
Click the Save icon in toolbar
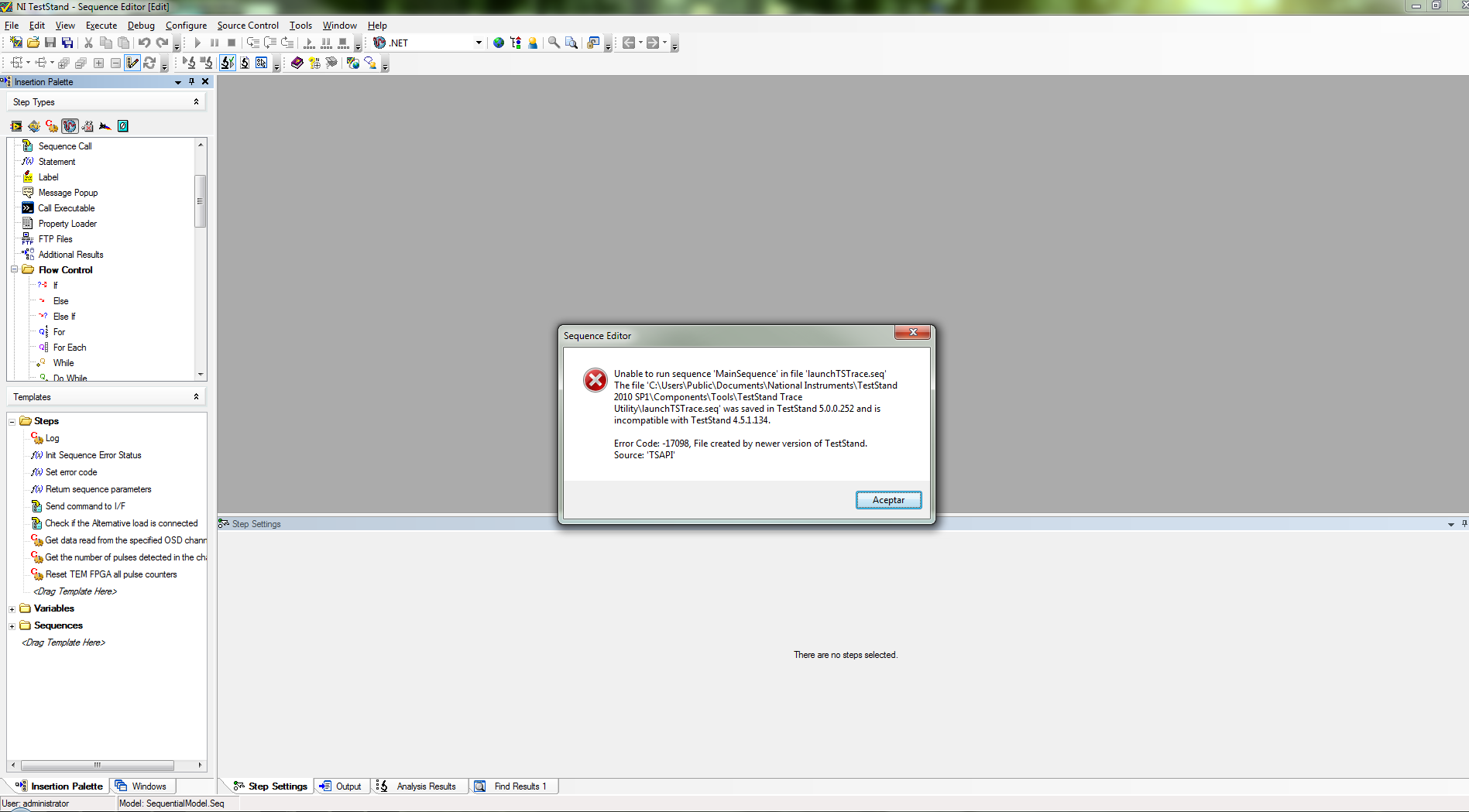coord(50,43)
